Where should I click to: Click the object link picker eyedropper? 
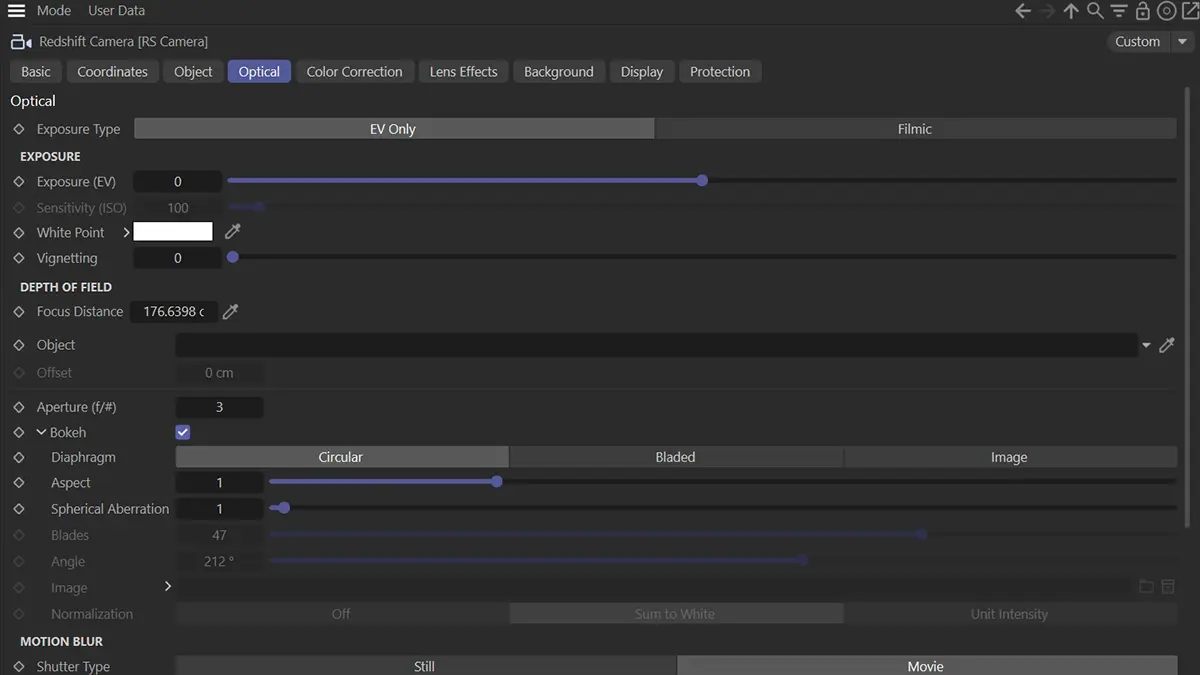(x=1166, y=345)
